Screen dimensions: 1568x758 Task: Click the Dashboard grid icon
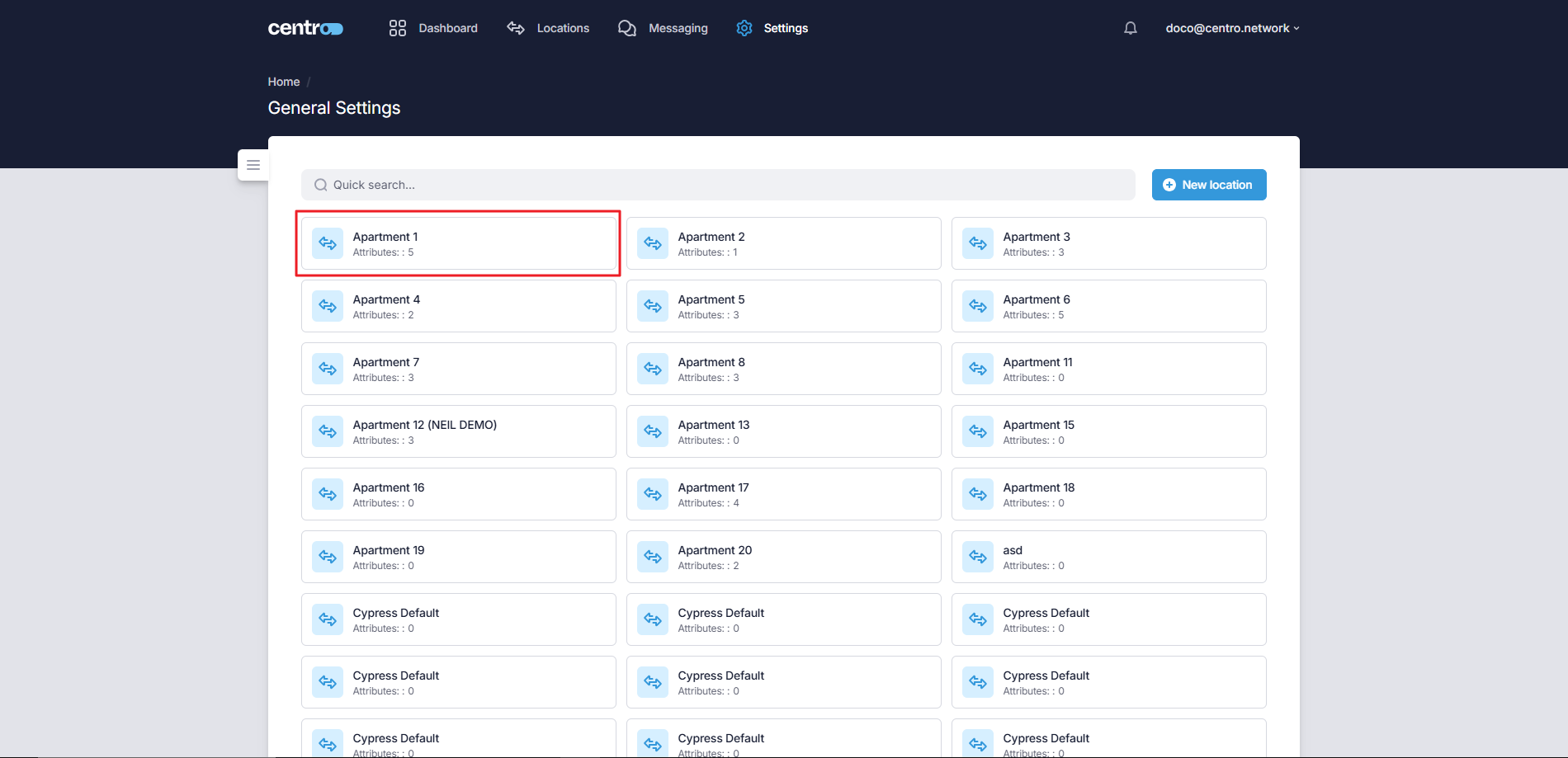click(x=398, y=28)
